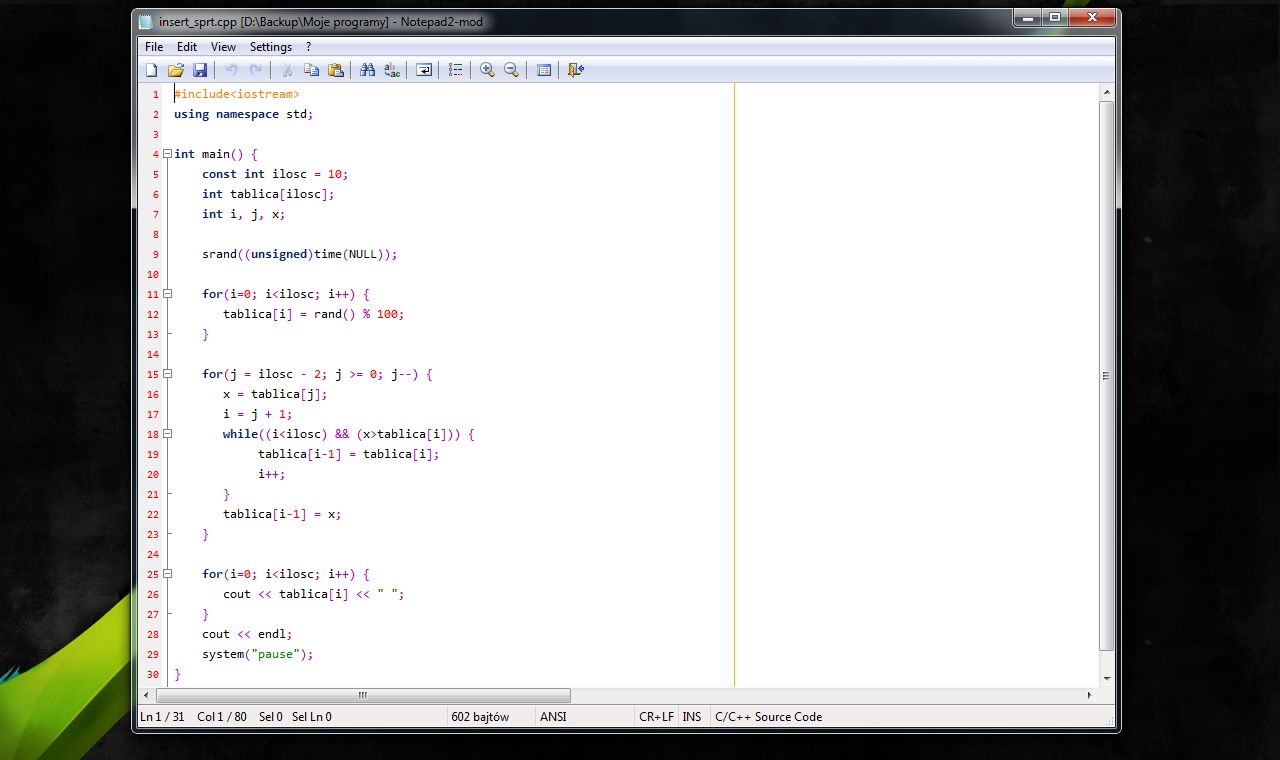Image resolution: width=1280 pixels, height=760 pixels.
Task: Click the ANSI encoding status bar field
Action: click(x=553, y=717)
